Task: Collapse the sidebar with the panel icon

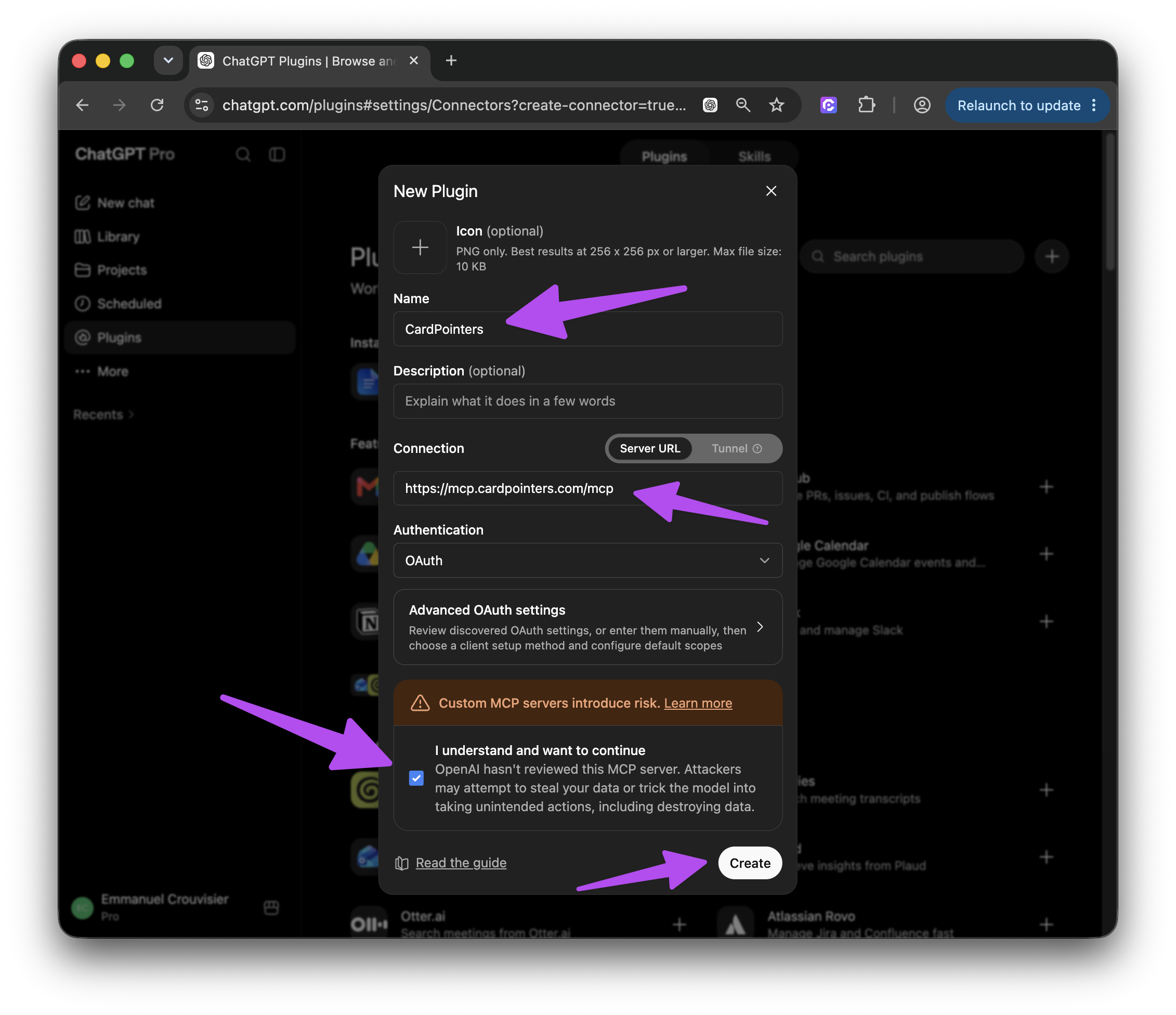Action: [277, 154]
